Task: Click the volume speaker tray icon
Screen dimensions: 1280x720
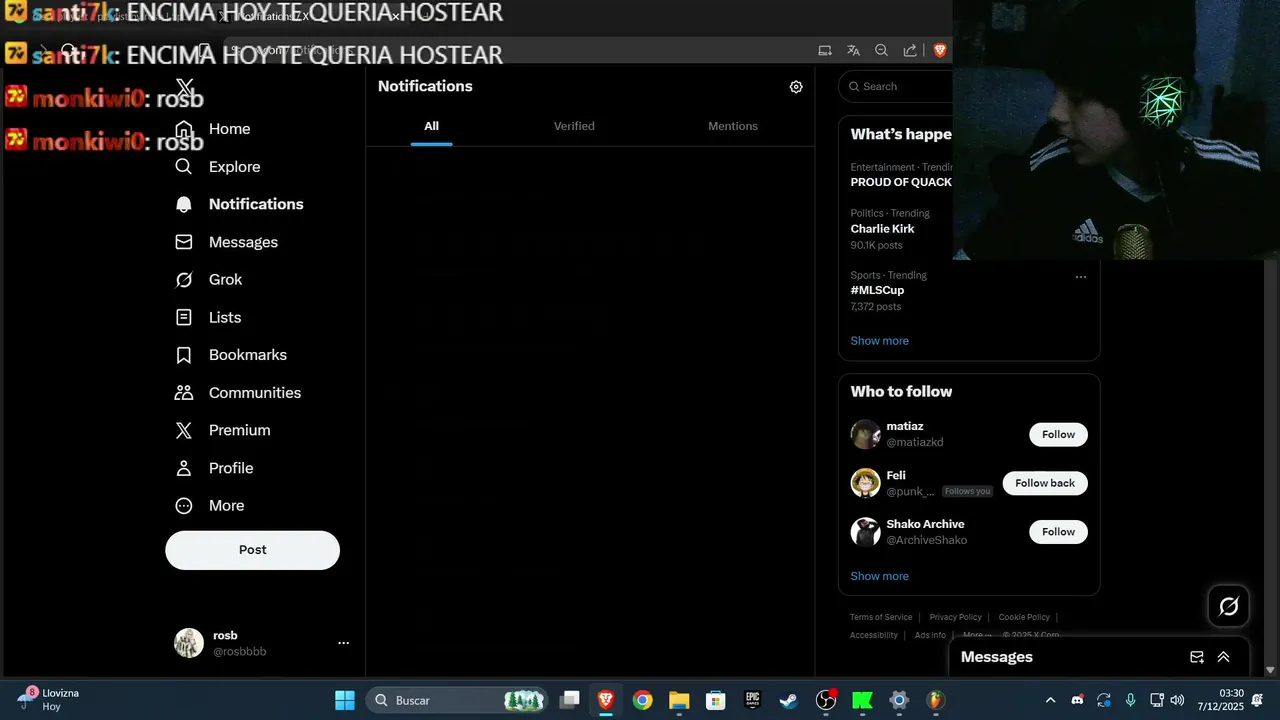Action: [1177, 700]
